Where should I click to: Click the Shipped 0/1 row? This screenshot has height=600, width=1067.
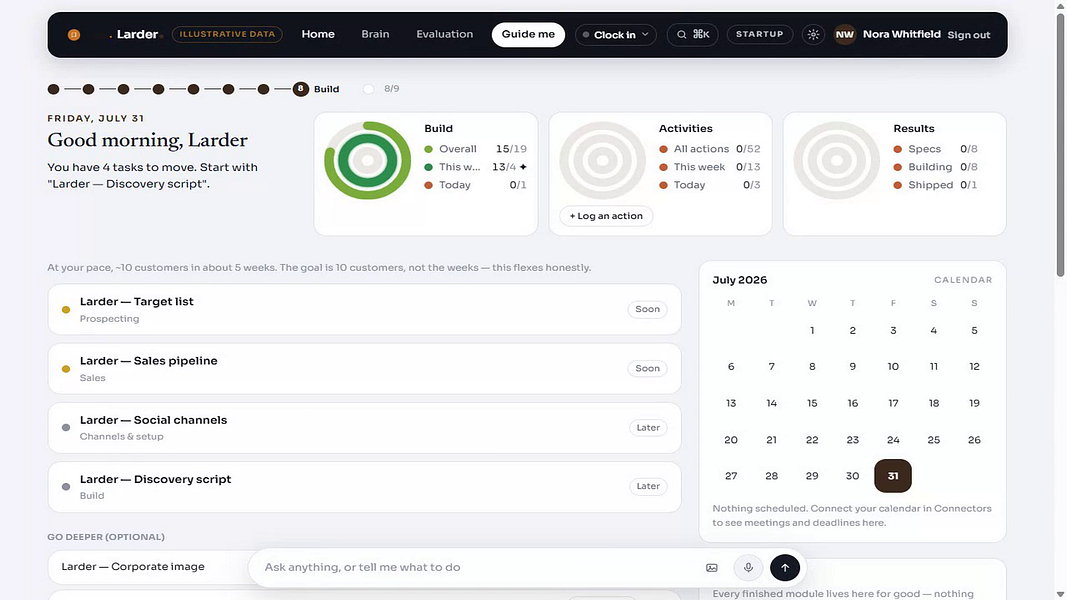(x=936, y=185)
